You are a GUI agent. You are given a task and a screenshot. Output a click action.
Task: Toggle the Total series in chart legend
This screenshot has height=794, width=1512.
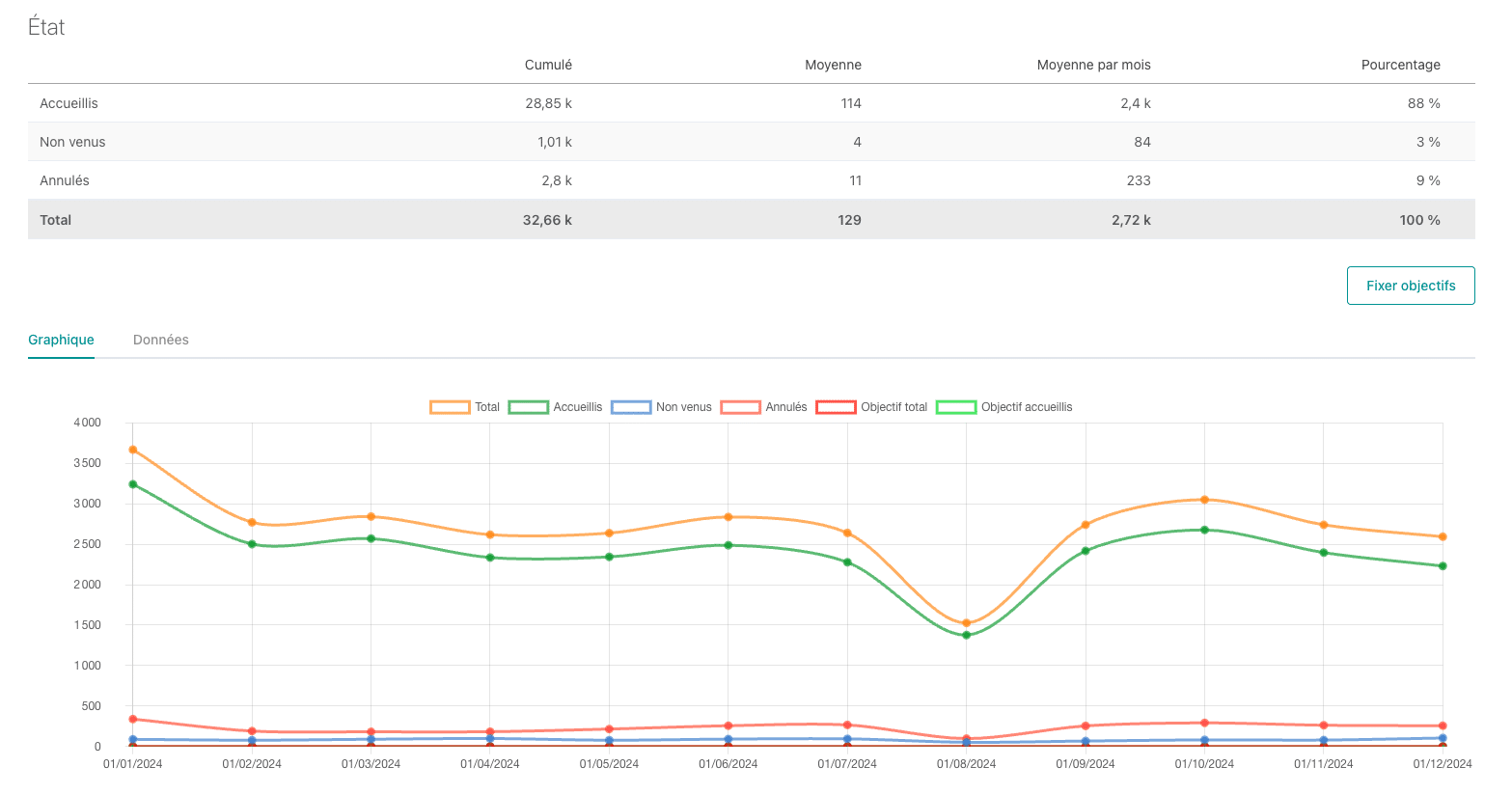464,407
